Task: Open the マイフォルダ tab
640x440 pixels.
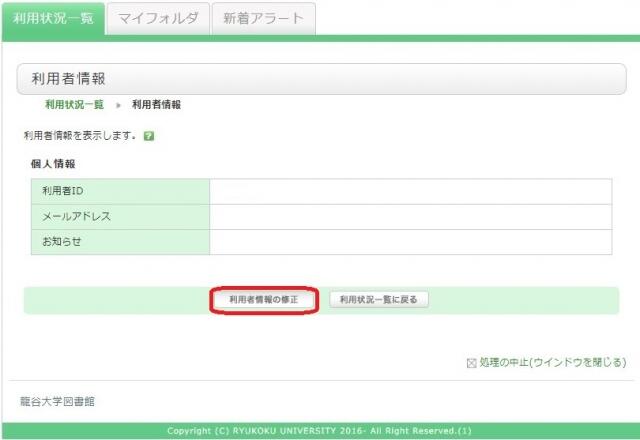Action: (x=157, y=18)
